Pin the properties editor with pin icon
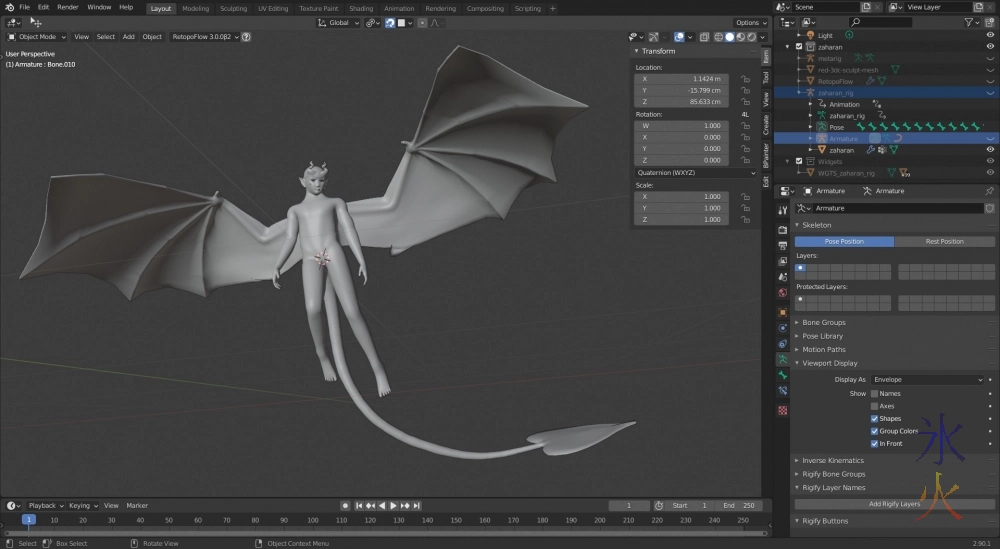The image size is (1000, 549). coord(989,191)
